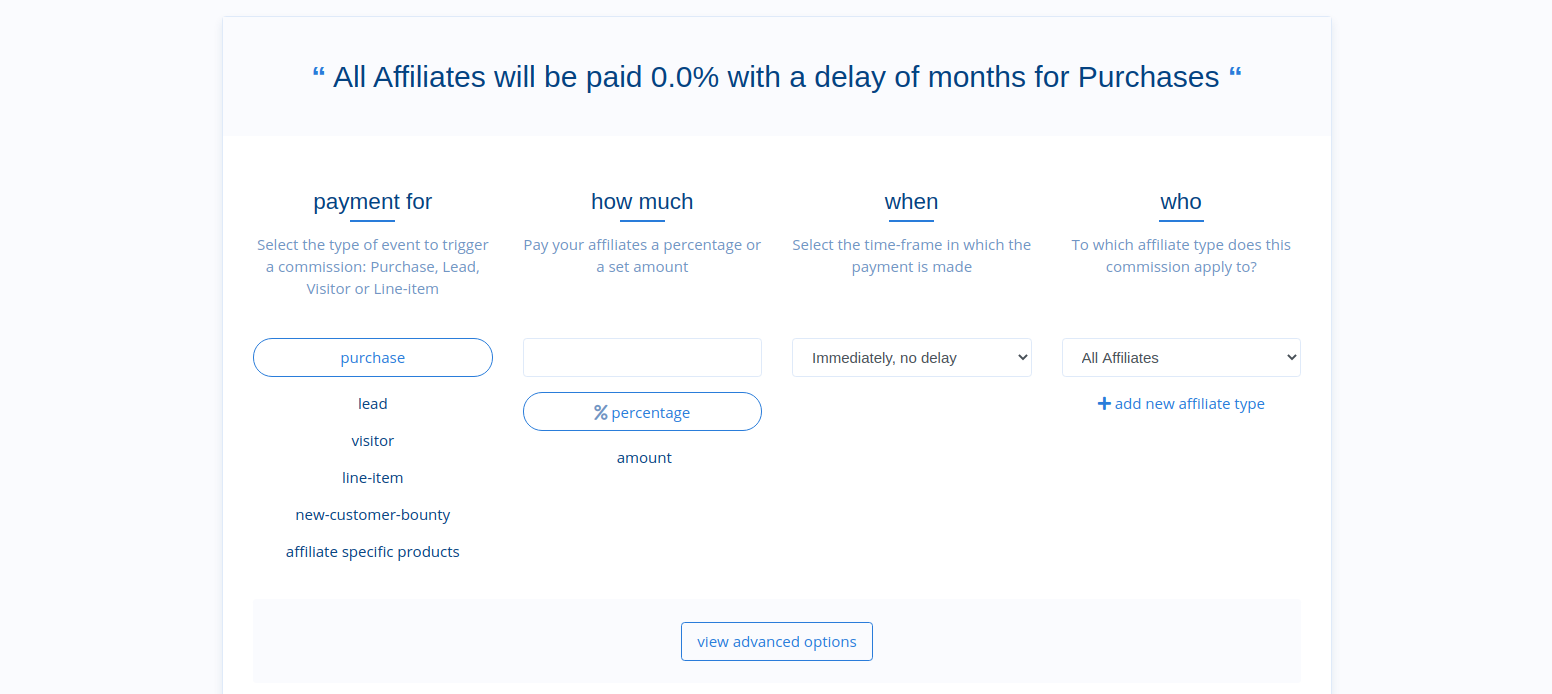
Task: Open the 'Immediately, no delay' dropdown
Action: pos(912,357)
